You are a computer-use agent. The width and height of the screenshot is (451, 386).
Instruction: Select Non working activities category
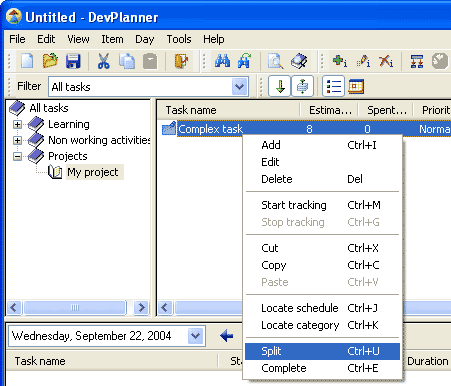[x=99, y=140]
